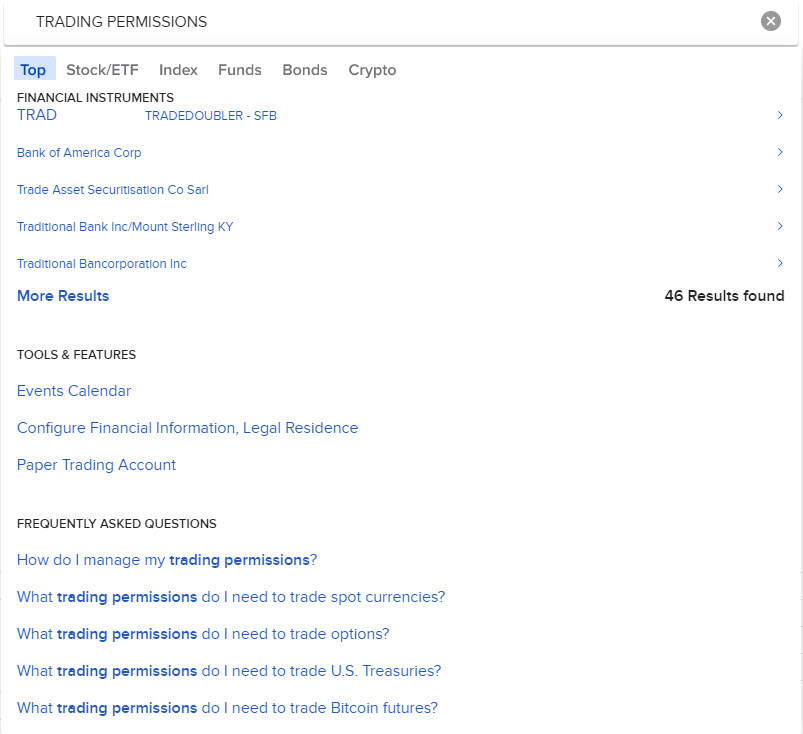
Task: Select the Funds tab
Action: (239, 70)
